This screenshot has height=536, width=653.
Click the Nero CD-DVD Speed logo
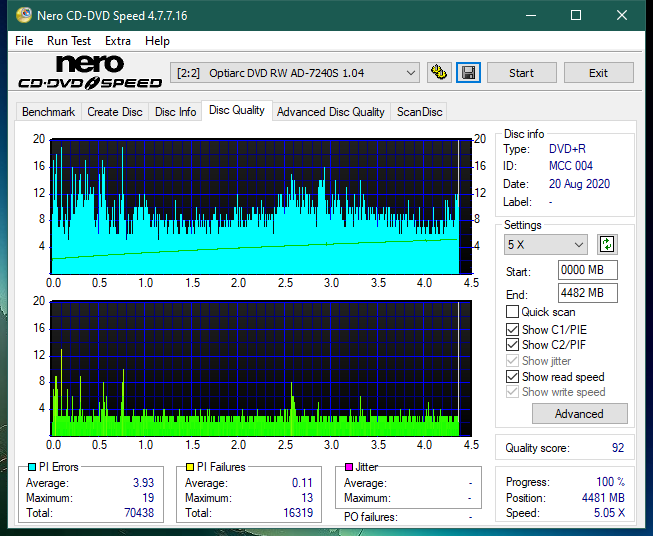click(90, 72)
